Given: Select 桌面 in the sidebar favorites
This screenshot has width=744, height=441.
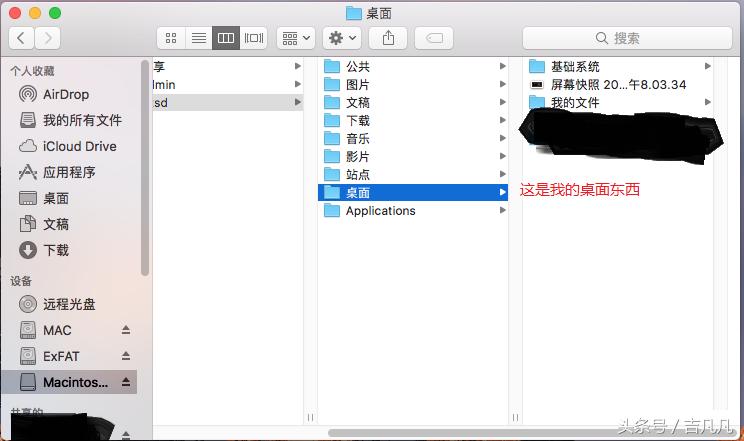Looking at the screenshot, I should pyautogui.click(x=69, y=198).
